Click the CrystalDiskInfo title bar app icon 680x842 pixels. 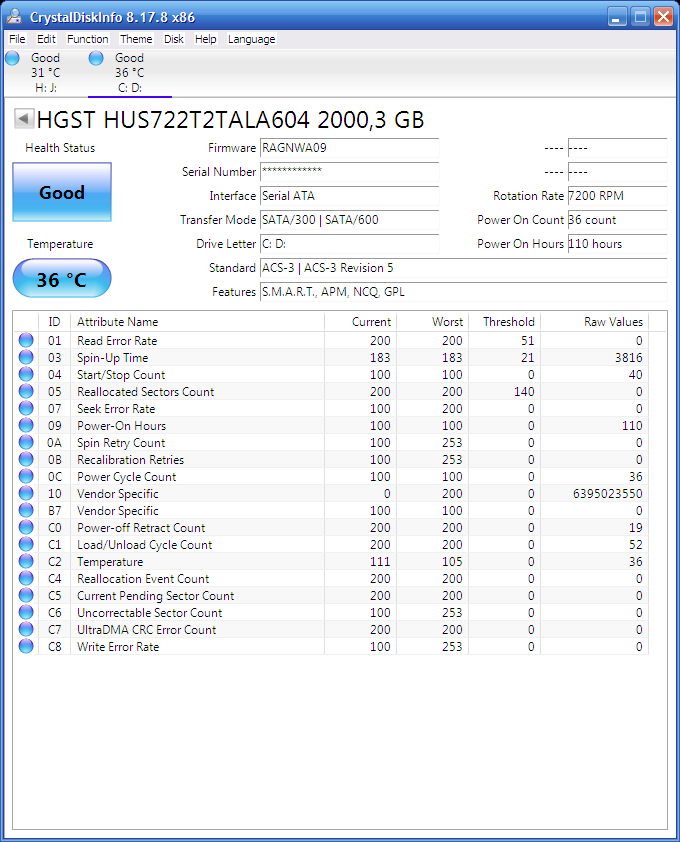pos(14,17)
